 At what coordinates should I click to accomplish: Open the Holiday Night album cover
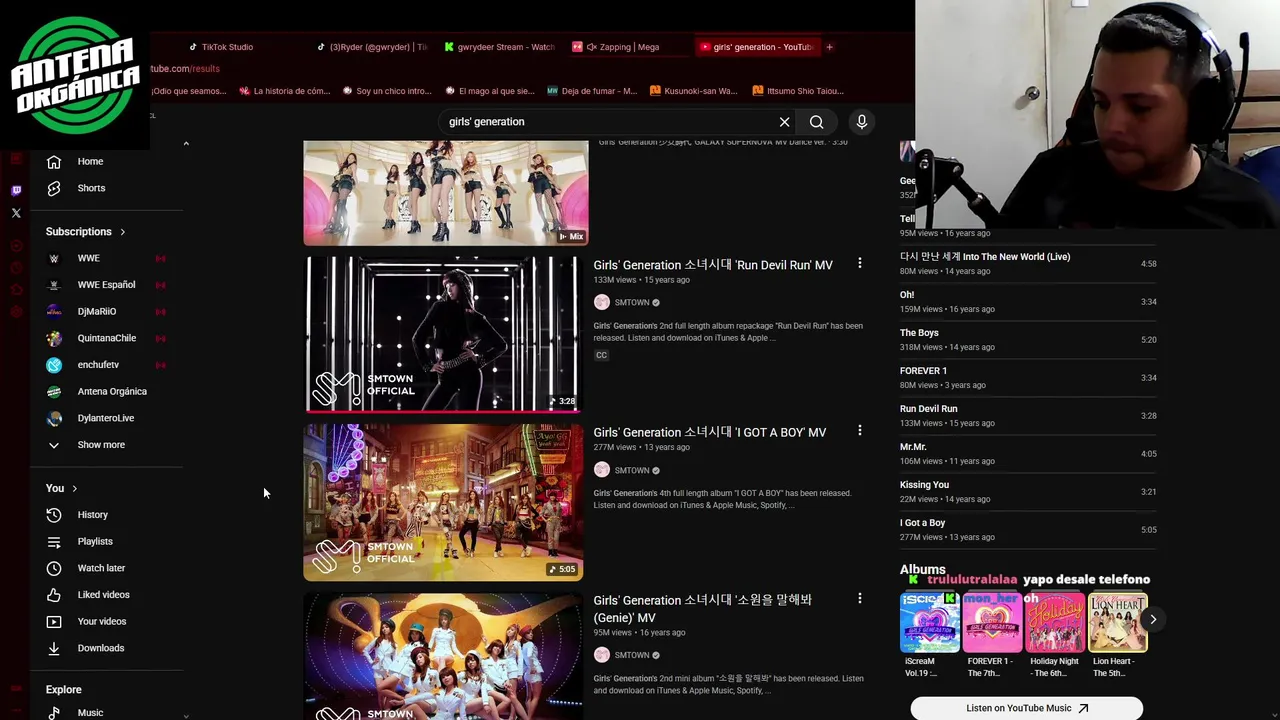pyautogui.click(x=1055, y=622)
